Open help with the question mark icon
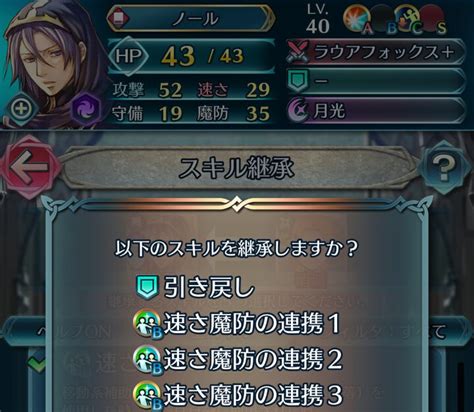This screenshot has width=474, height=412. coord(444,167)
